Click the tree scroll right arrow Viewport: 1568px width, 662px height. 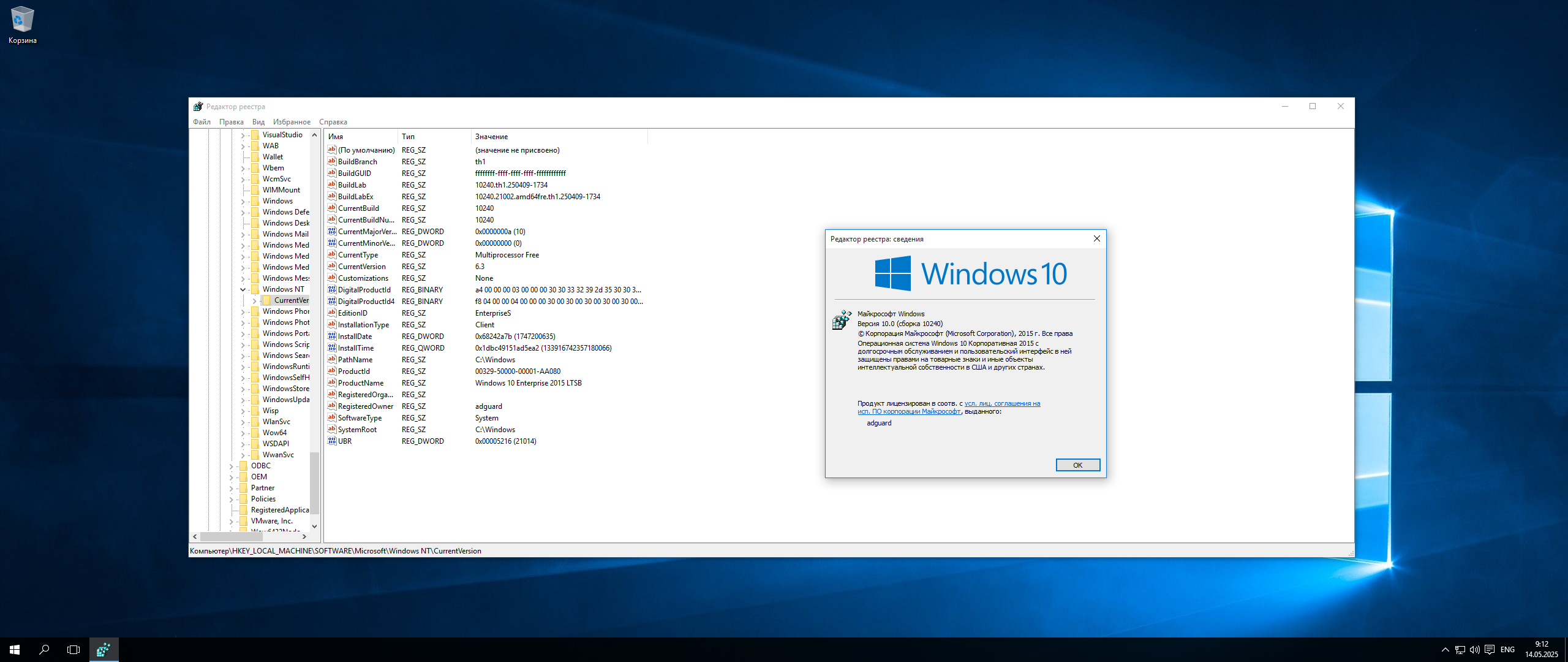pos(304,536)
